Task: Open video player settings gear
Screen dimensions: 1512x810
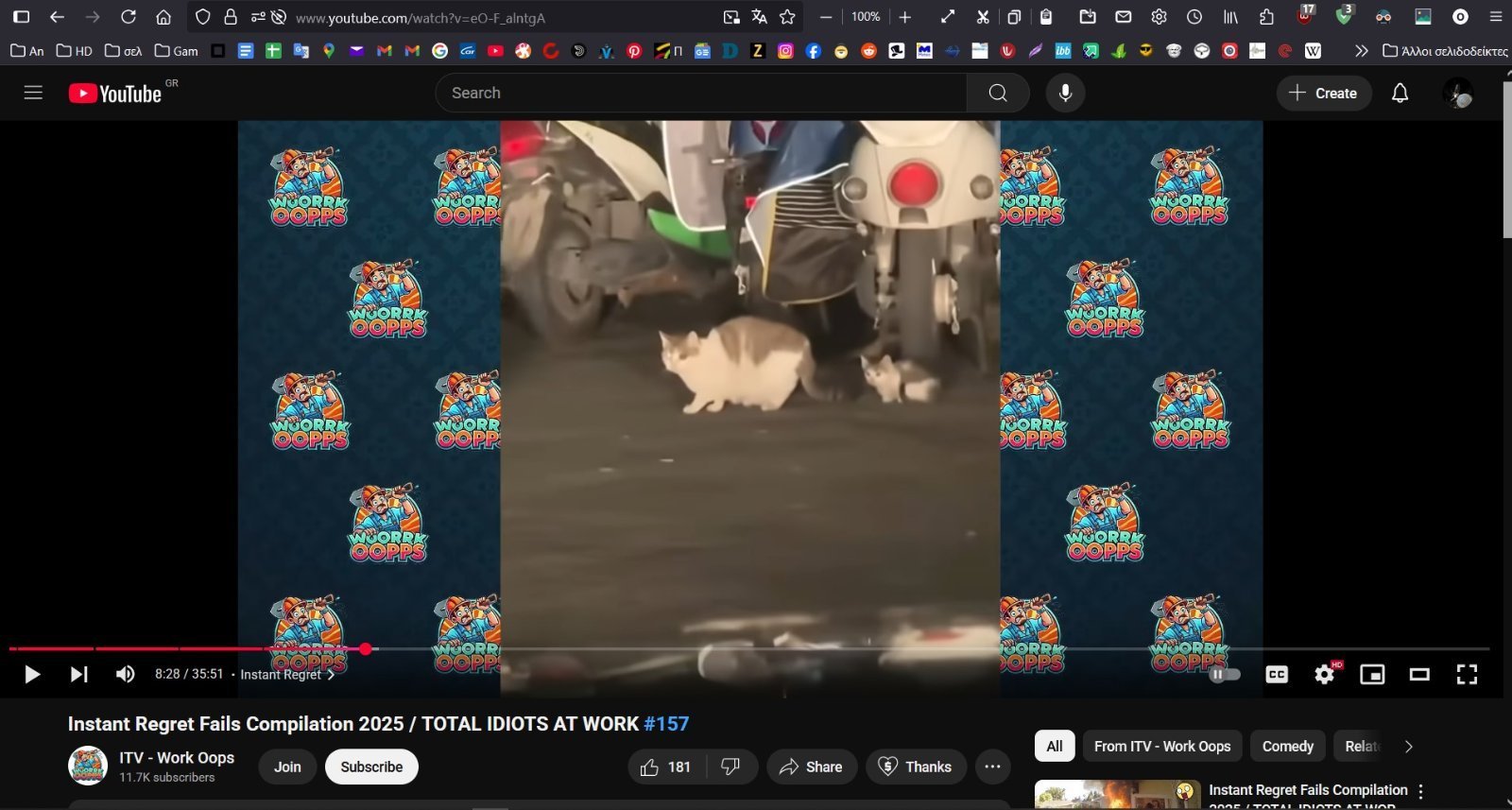Action: click(x=1325, y=674)
